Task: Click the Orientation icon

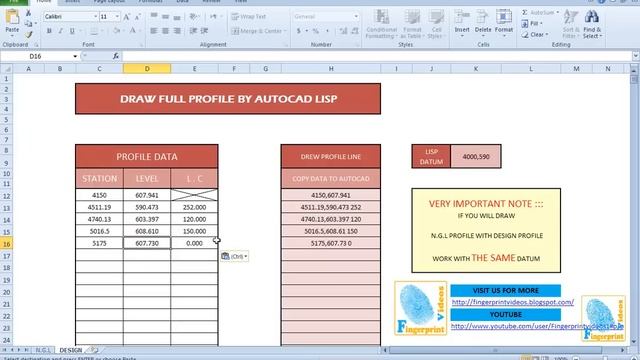Action: tap(194, 17)
